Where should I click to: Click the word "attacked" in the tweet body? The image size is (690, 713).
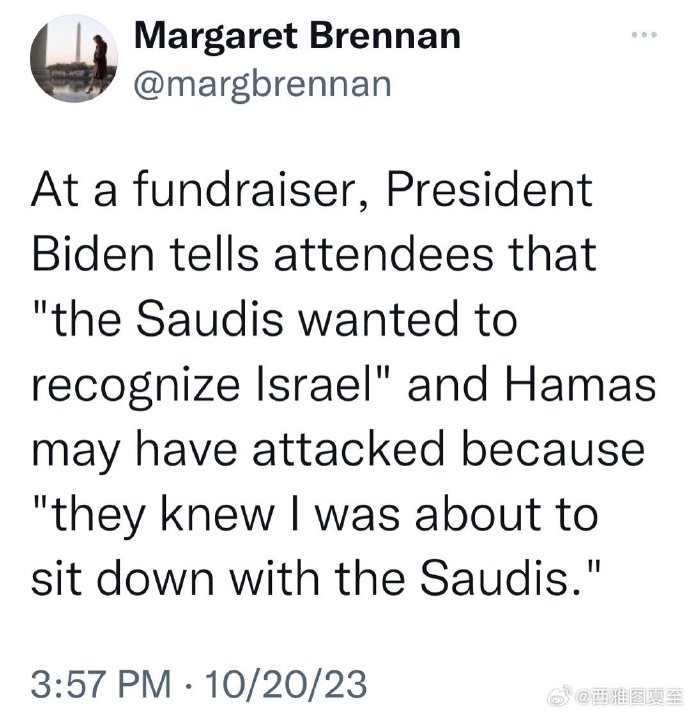click(348, 450)
